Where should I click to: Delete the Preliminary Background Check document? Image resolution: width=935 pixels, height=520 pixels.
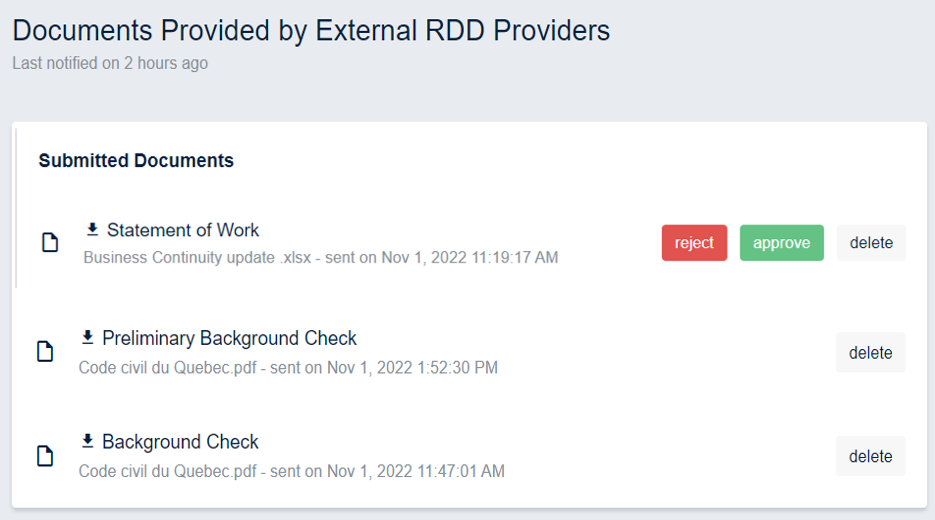pos(870,352)
